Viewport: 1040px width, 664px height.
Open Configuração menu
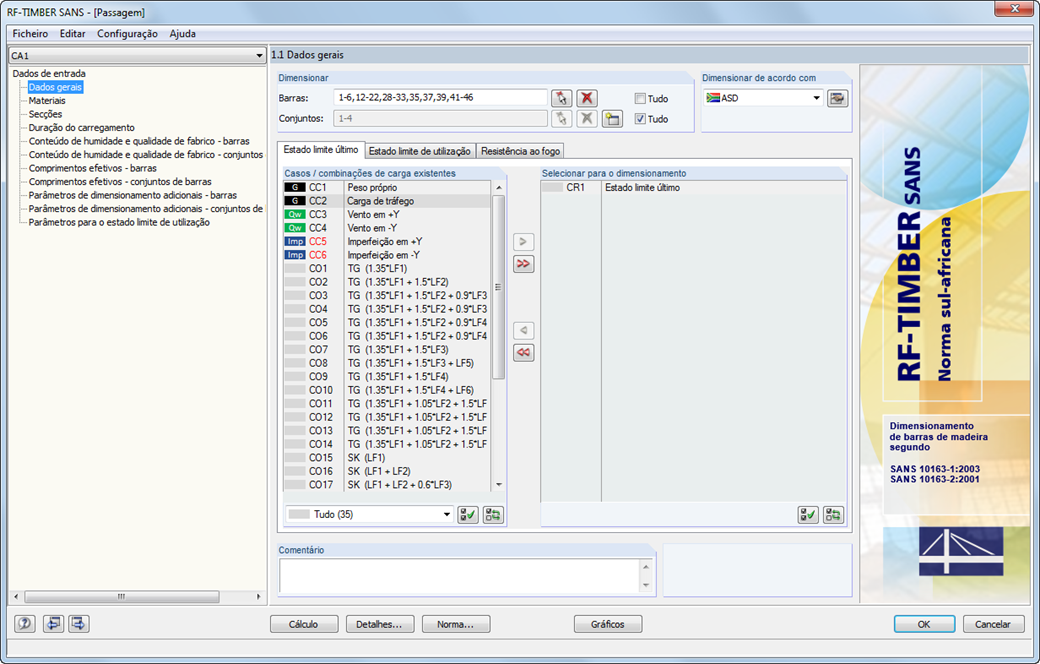127,34
